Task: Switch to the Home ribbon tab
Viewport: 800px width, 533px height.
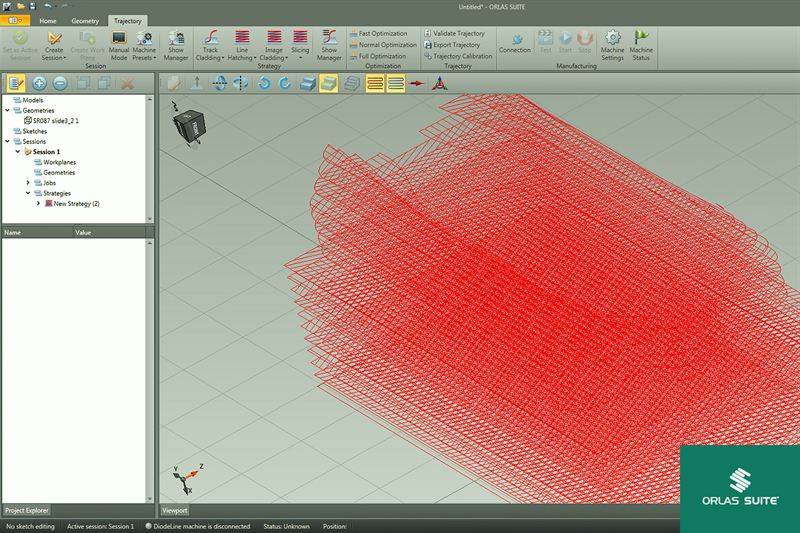Action: click(x=48, y=20)
